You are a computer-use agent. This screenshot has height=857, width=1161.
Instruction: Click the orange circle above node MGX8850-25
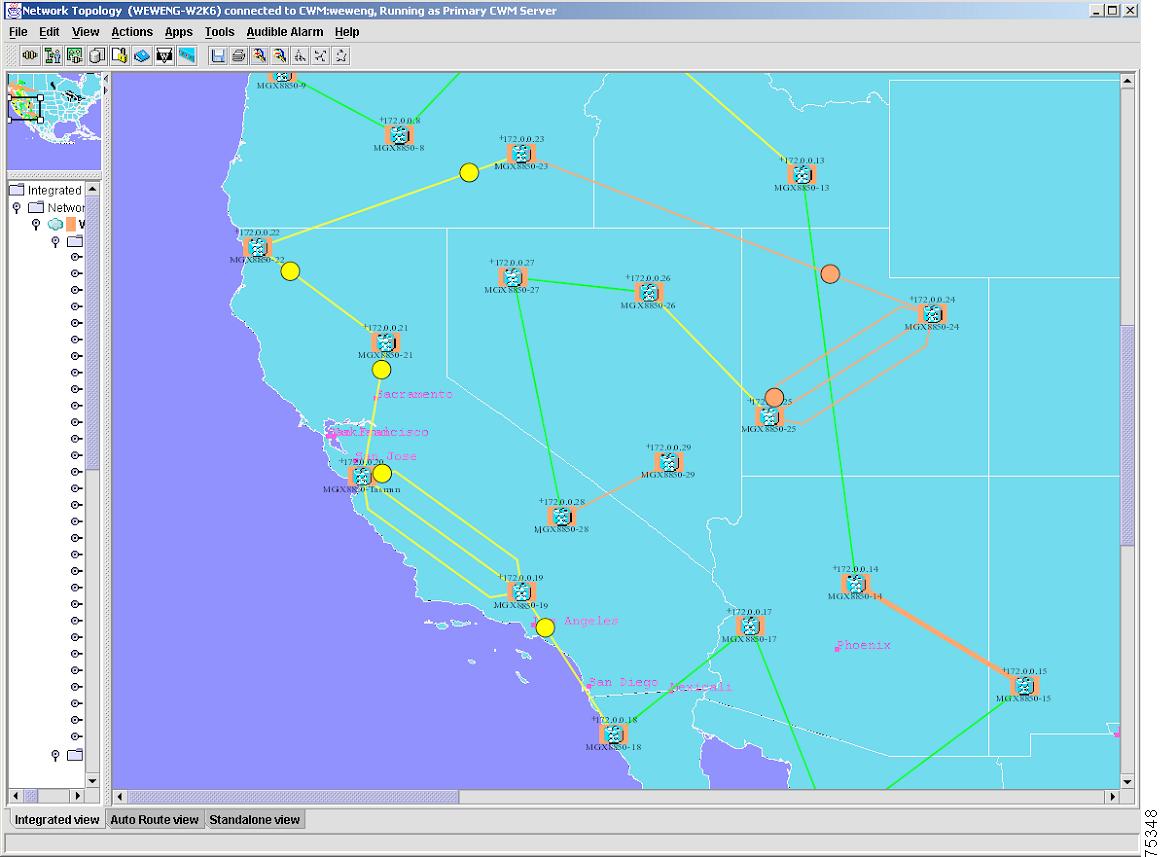[774, 397]
